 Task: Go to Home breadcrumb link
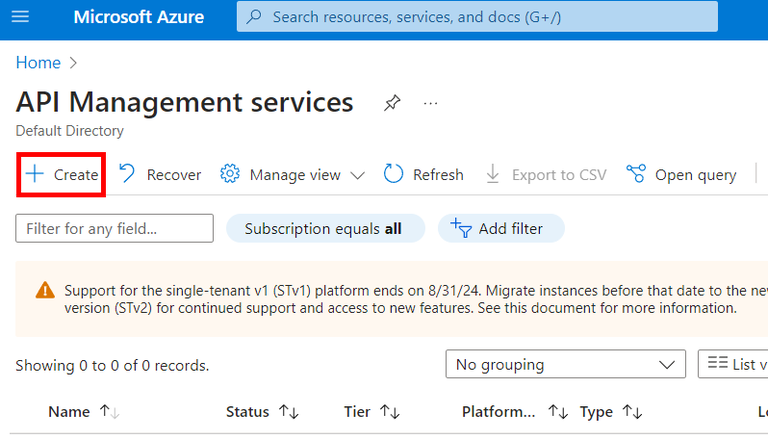(x=38, y=63)
